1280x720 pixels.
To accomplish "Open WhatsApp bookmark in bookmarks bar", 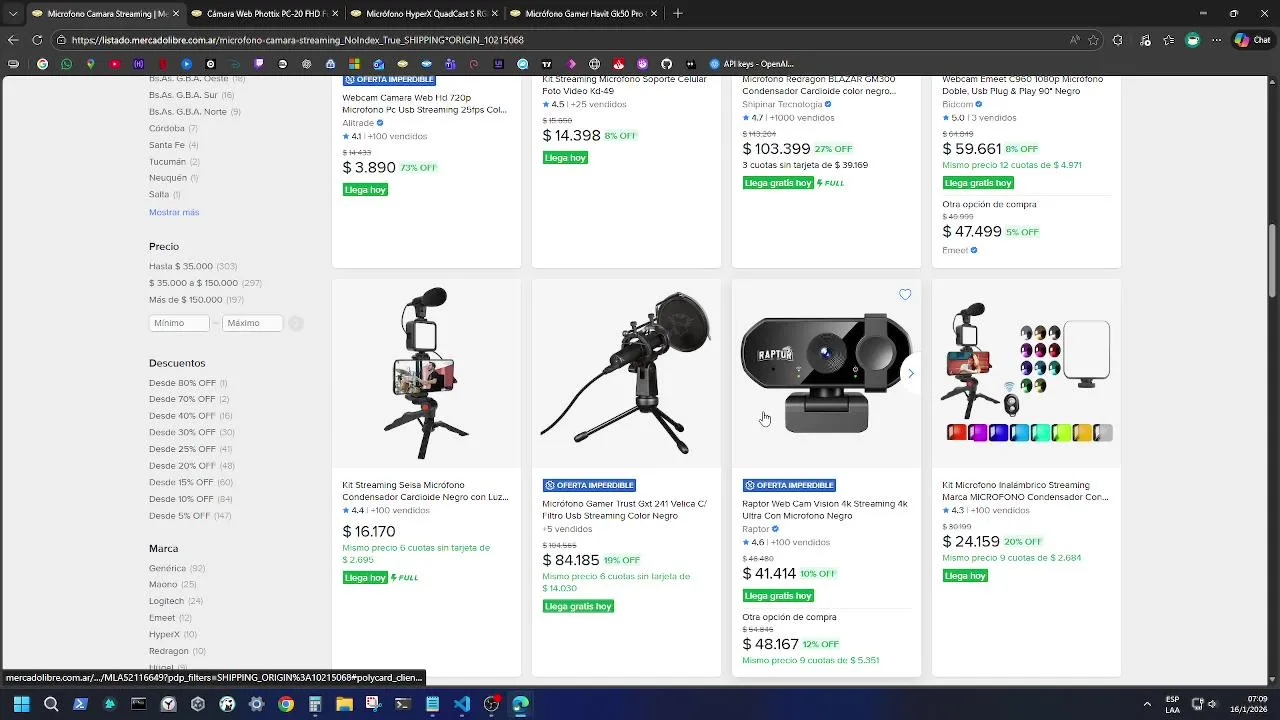I will [x=66, y=64].
